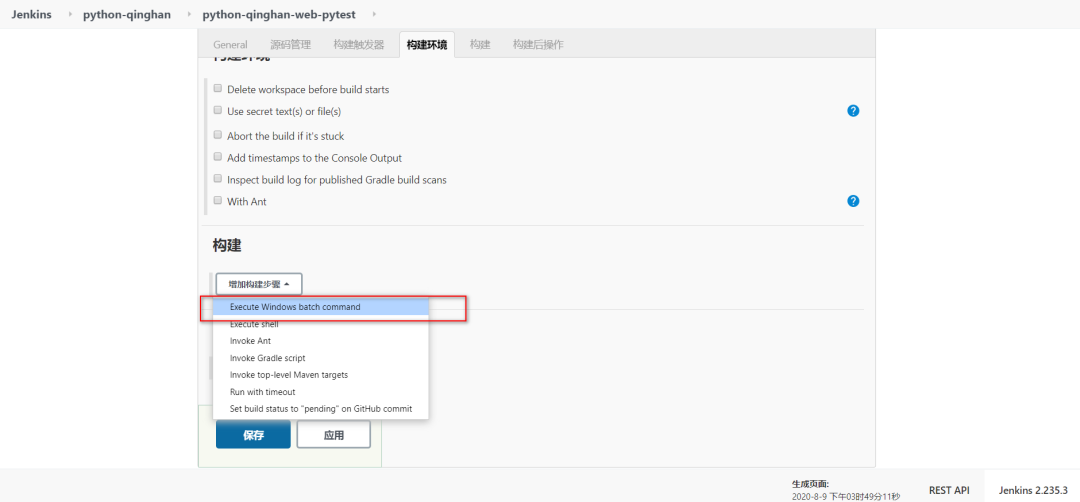Image resolution: width=1080 pixels, height=502 pixels.
Task: Open the 源码管理 tab
Action: pyautogui.click(x=290, y=45)
